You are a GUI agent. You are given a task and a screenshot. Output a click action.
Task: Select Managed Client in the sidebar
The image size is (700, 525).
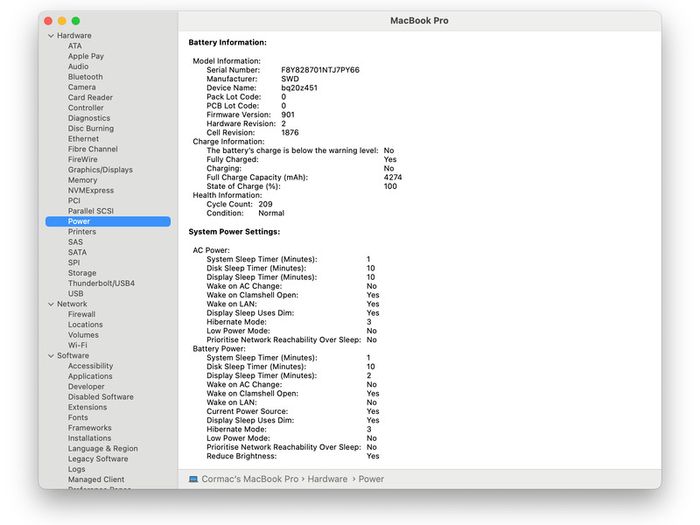96,479
